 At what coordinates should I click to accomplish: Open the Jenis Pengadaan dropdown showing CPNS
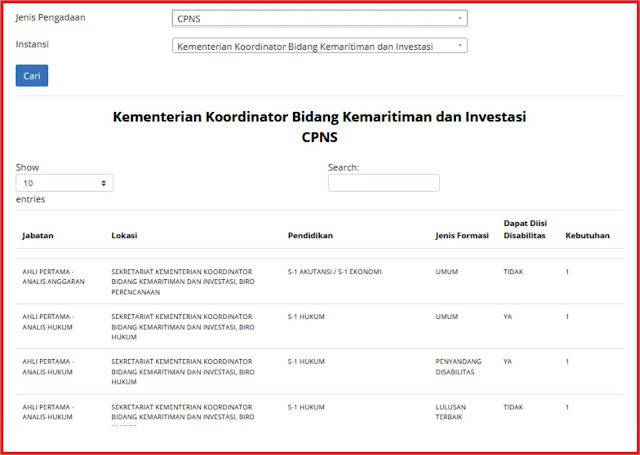pos(320,19)
